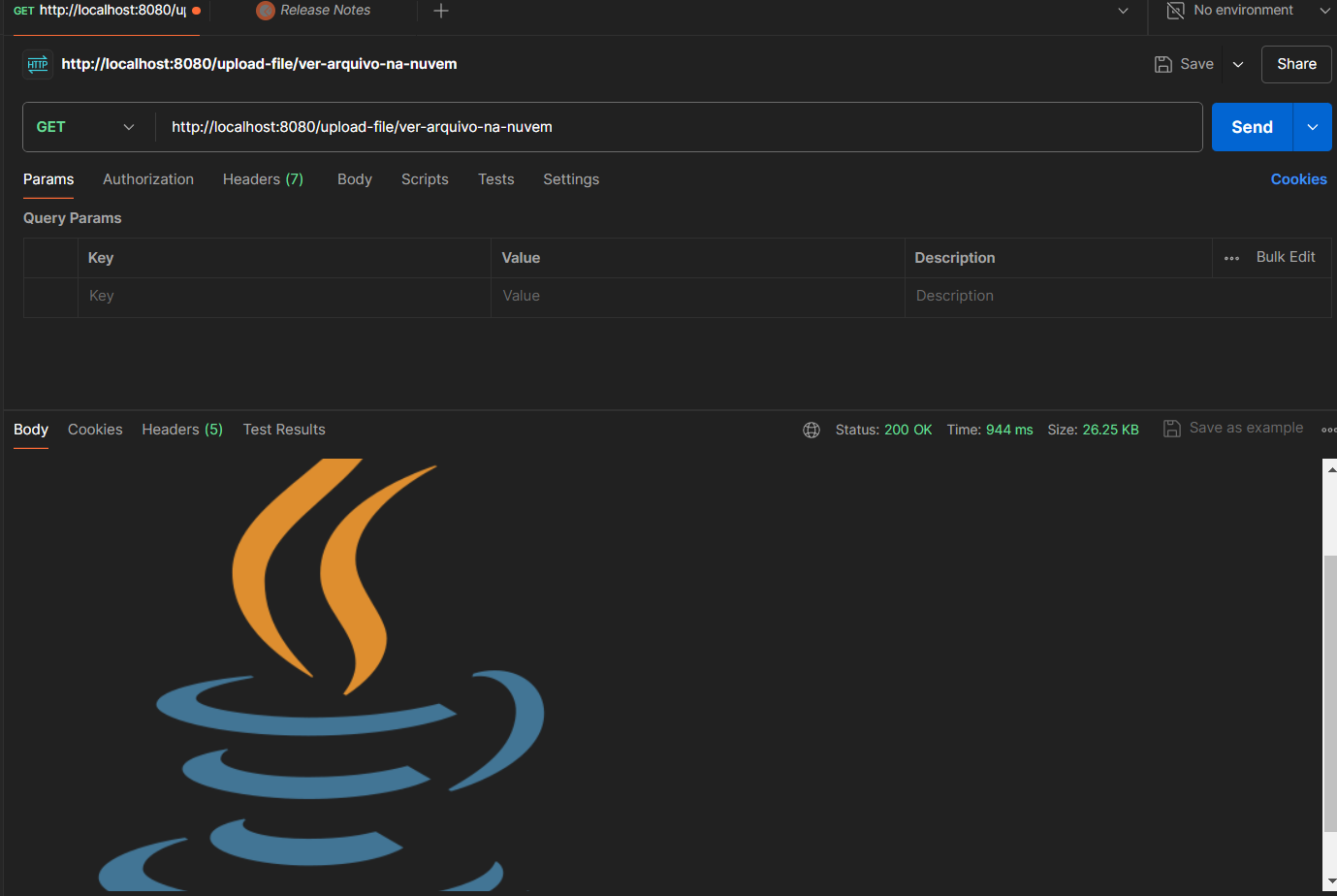Open the Save options dropdown arrow

(x=1238, y=64)
